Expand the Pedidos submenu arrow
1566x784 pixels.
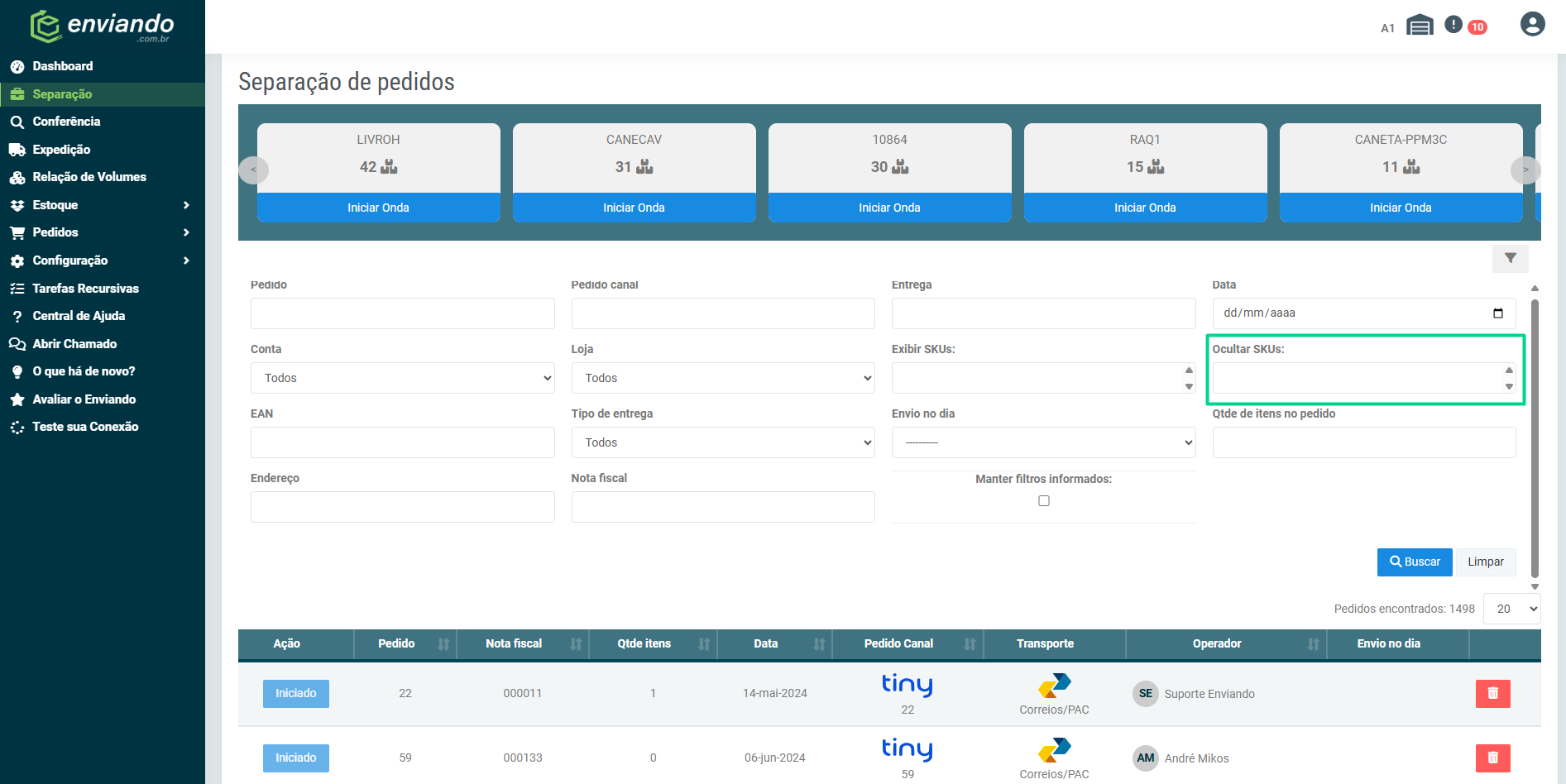(x=186, y=232)
